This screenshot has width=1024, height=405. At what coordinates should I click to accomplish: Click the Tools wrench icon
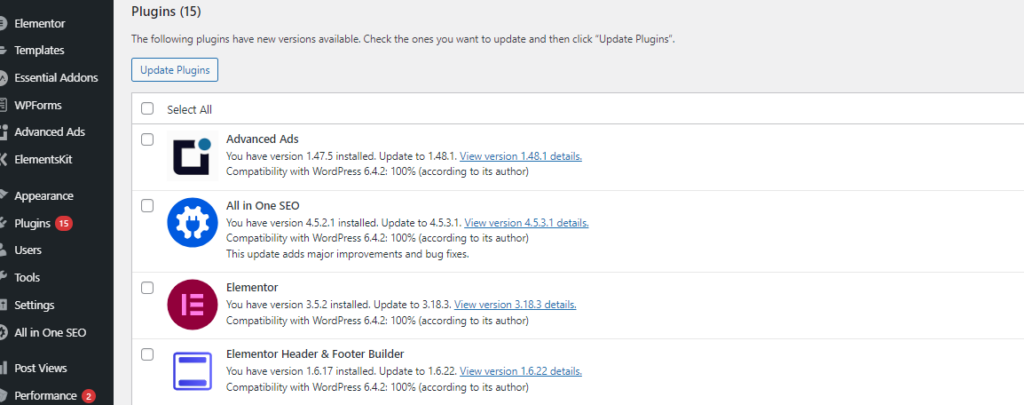pos(3,278)
